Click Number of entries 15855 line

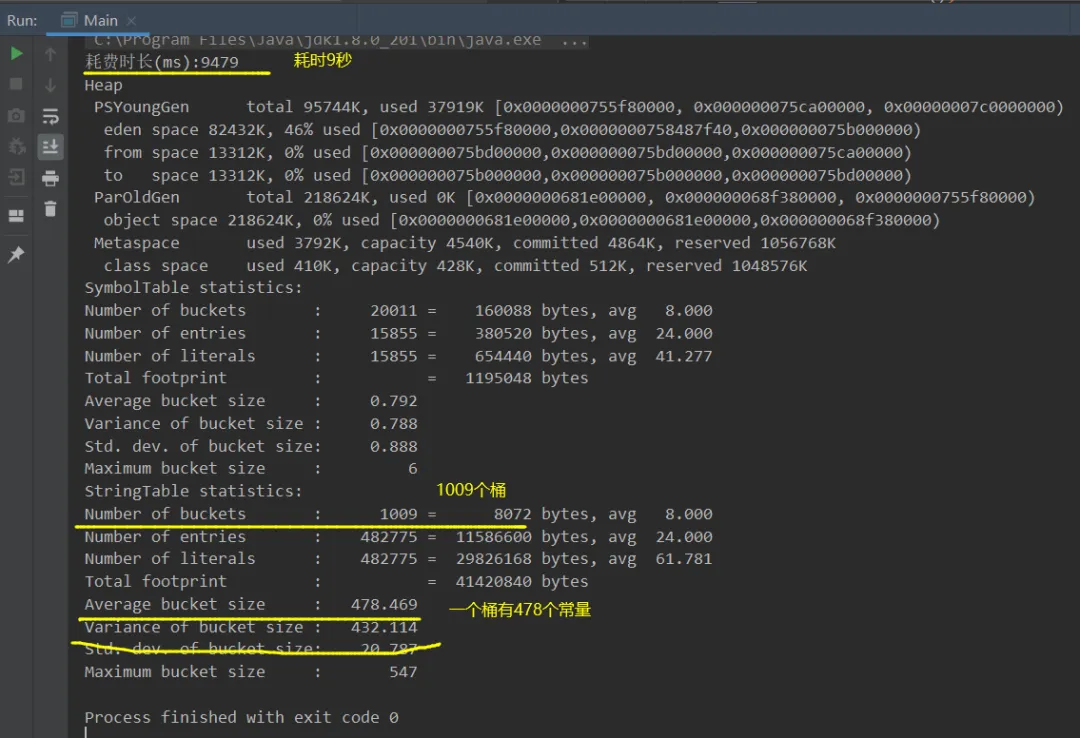pos(398,333)
